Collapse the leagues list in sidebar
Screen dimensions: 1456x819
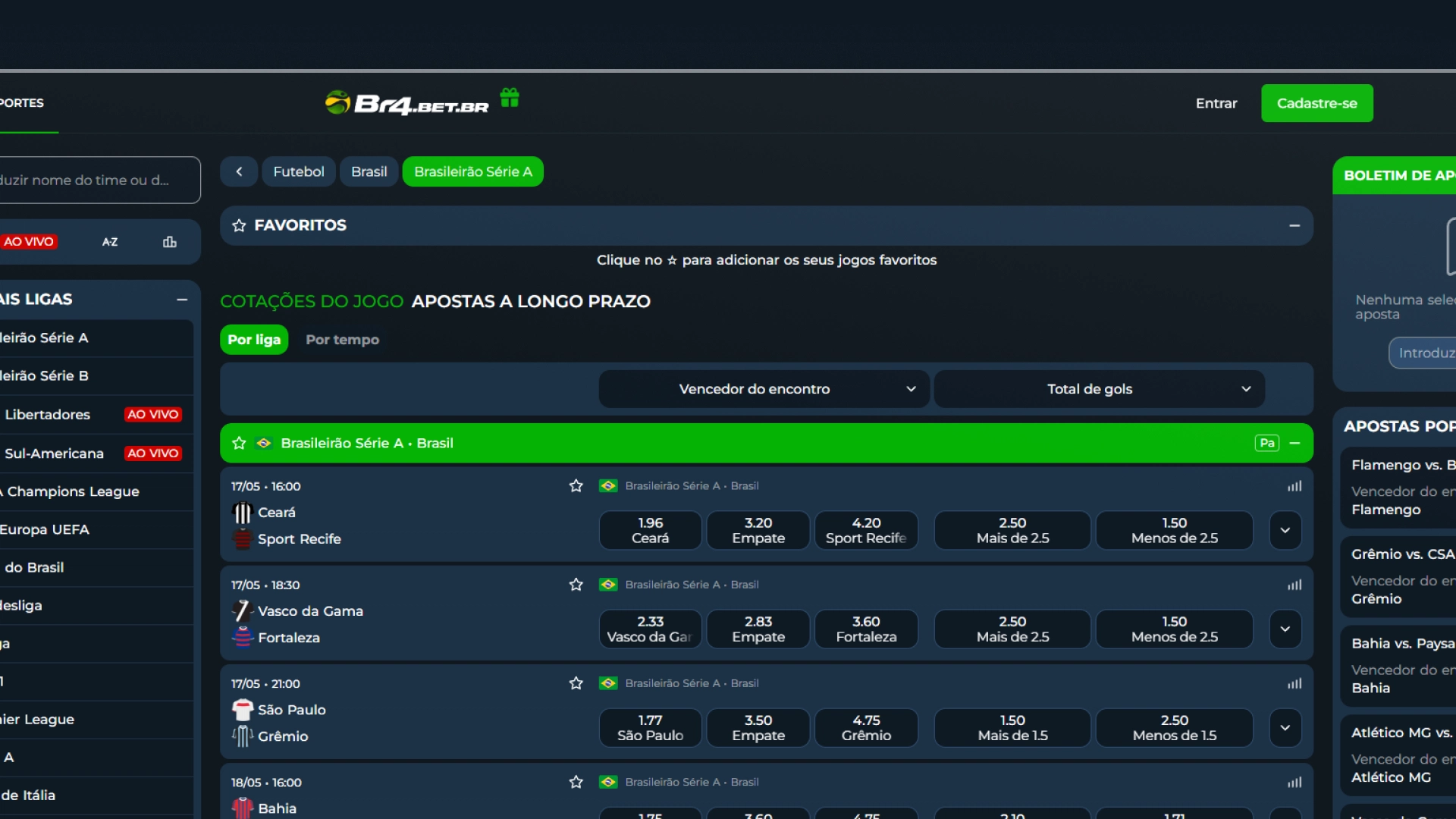click(x=182, y=300)
